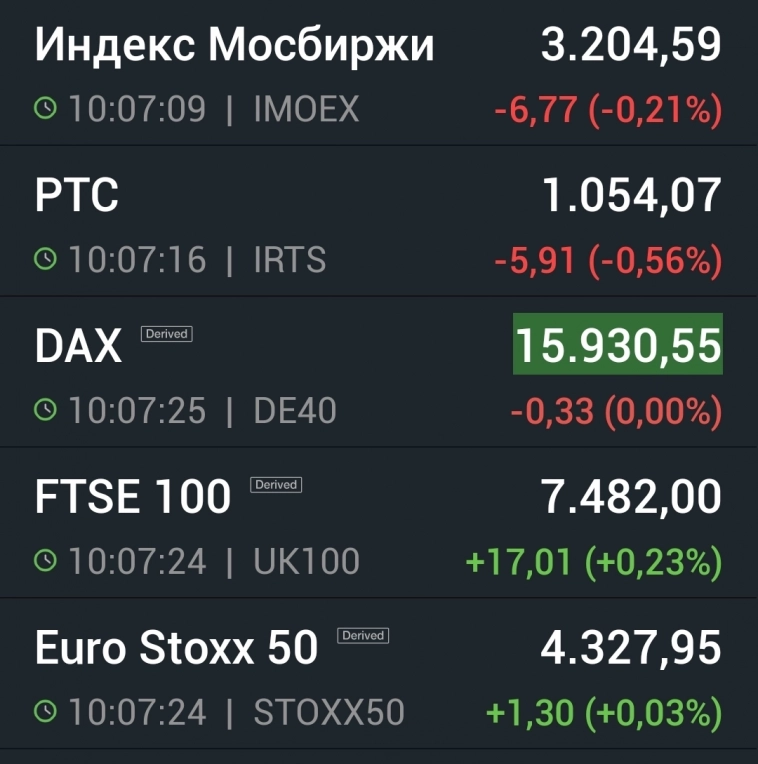The height and width of the screenshot is (764, 758).
Task: Open the PTC index details
Action: pyautogui.click(x=77, y=196)
